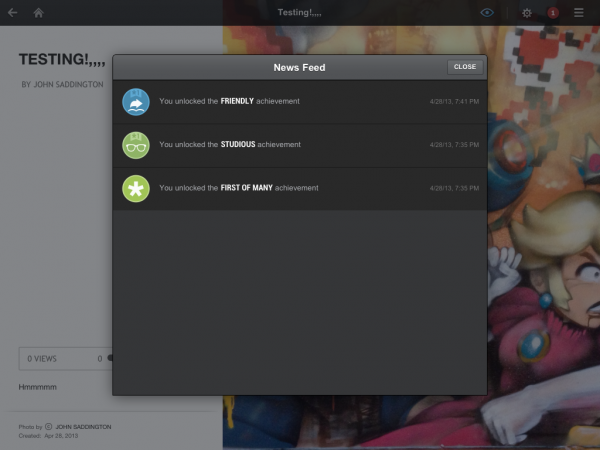Click the Studious row 7:35 PM timestamp
Screen dimensions: 600x450
point(454,145)
